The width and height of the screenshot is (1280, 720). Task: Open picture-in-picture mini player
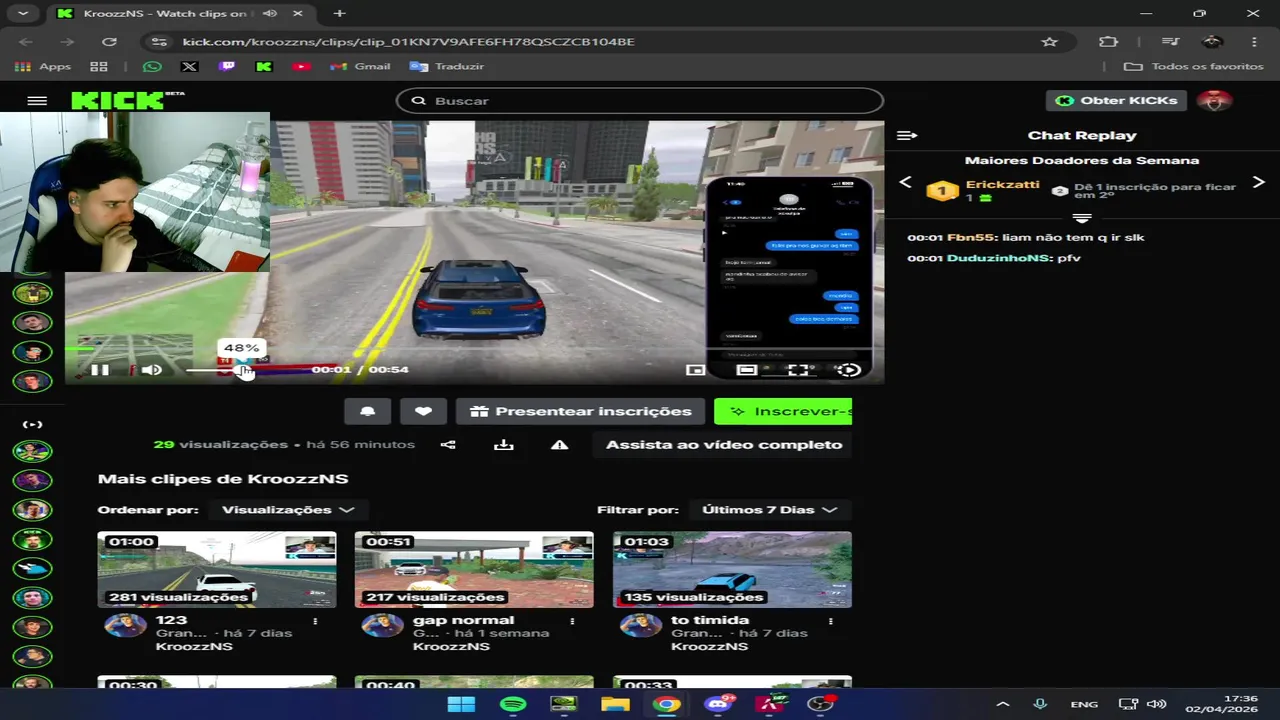click(x=695, y=370)
